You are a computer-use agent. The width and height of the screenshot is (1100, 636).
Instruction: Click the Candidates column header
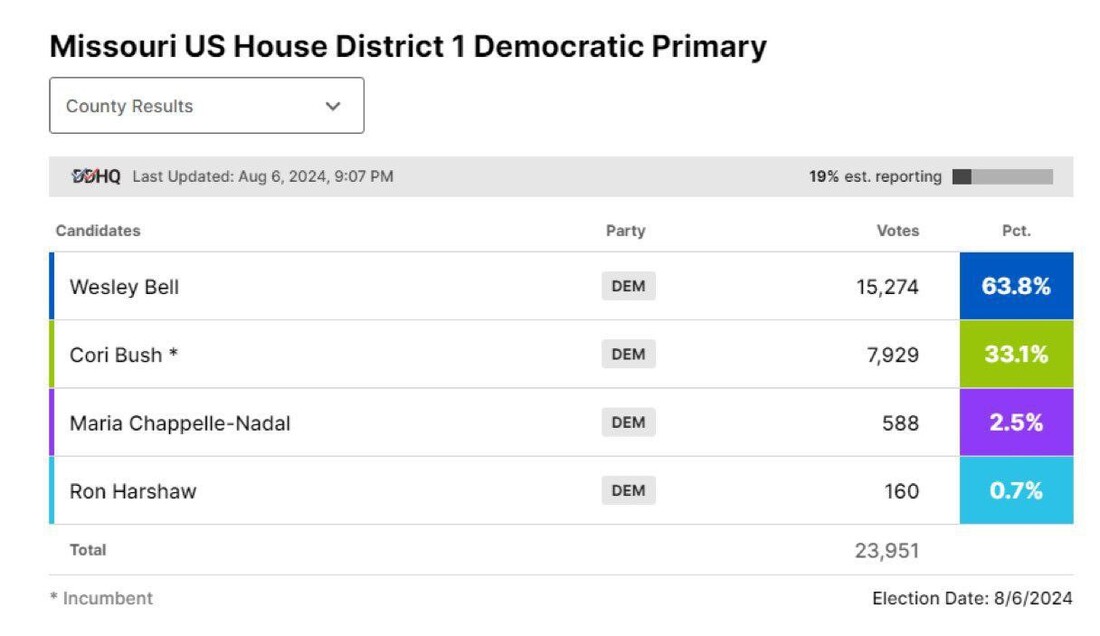98,231
